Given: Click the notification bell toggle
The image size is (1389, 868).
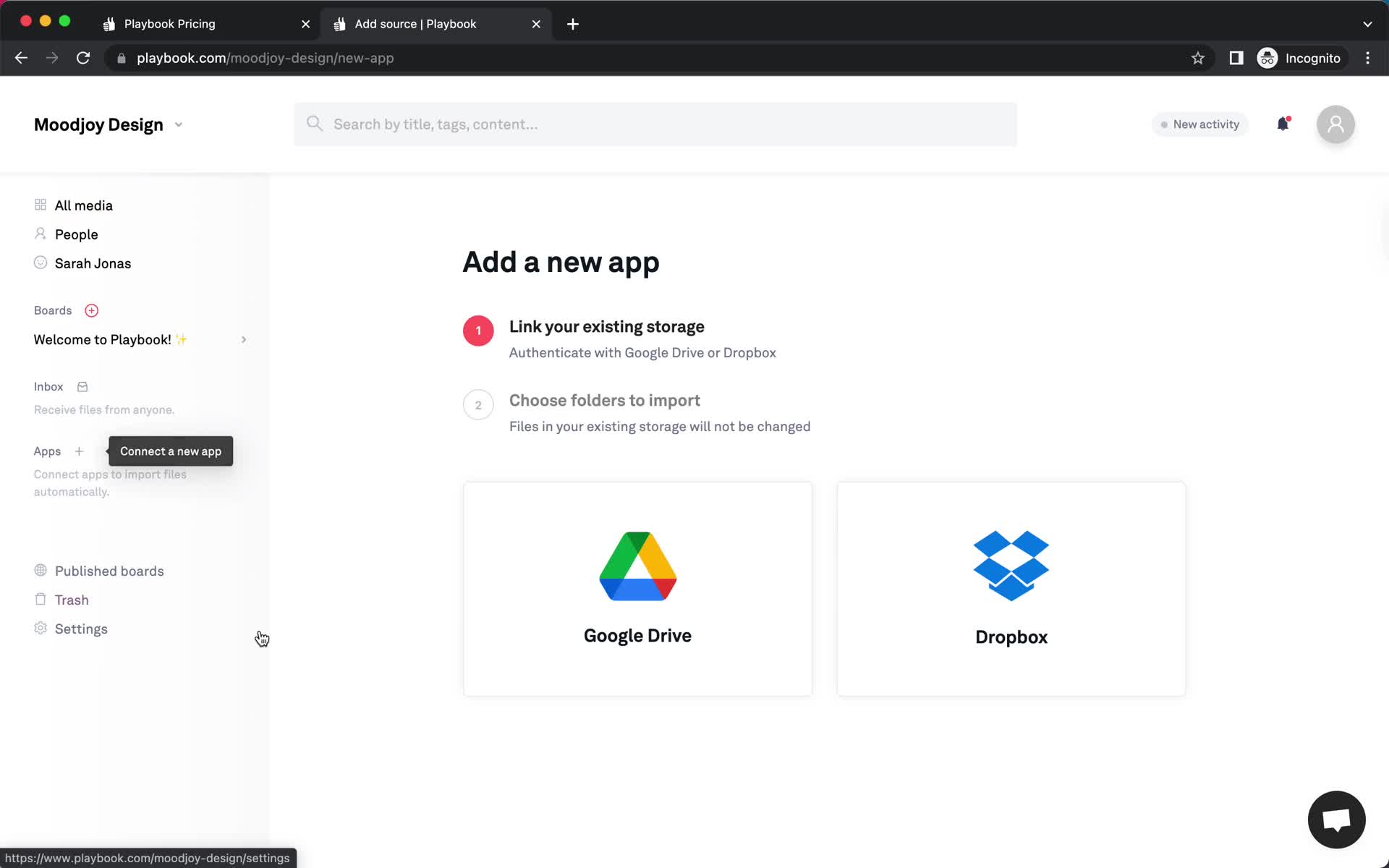Looking at the screenshot, I should click(1283, 124).
